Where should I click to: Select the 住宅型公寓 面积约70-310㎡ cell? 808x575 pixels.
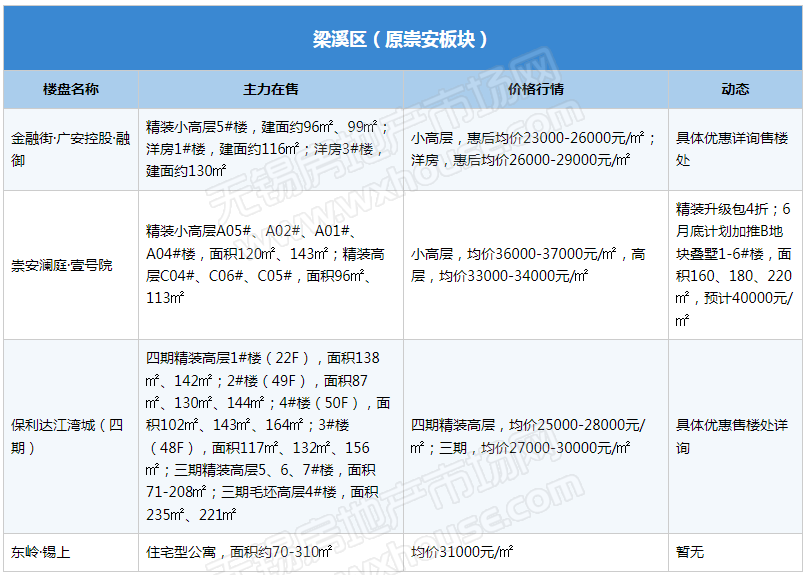pyautogui.click(x=240, y=551)
